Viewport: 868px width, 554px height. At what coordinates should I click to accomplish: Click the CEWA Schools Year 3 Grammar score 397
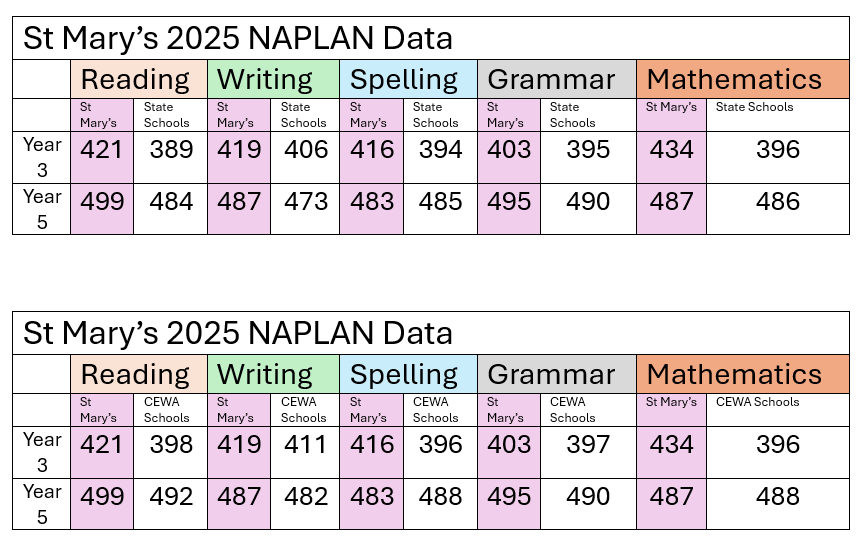(x=587, y=445)
